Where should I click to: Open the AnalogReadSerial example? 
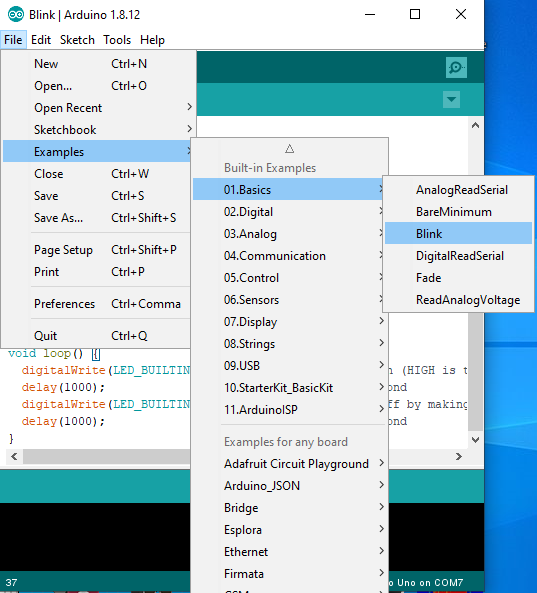click(x=458, y=189)
